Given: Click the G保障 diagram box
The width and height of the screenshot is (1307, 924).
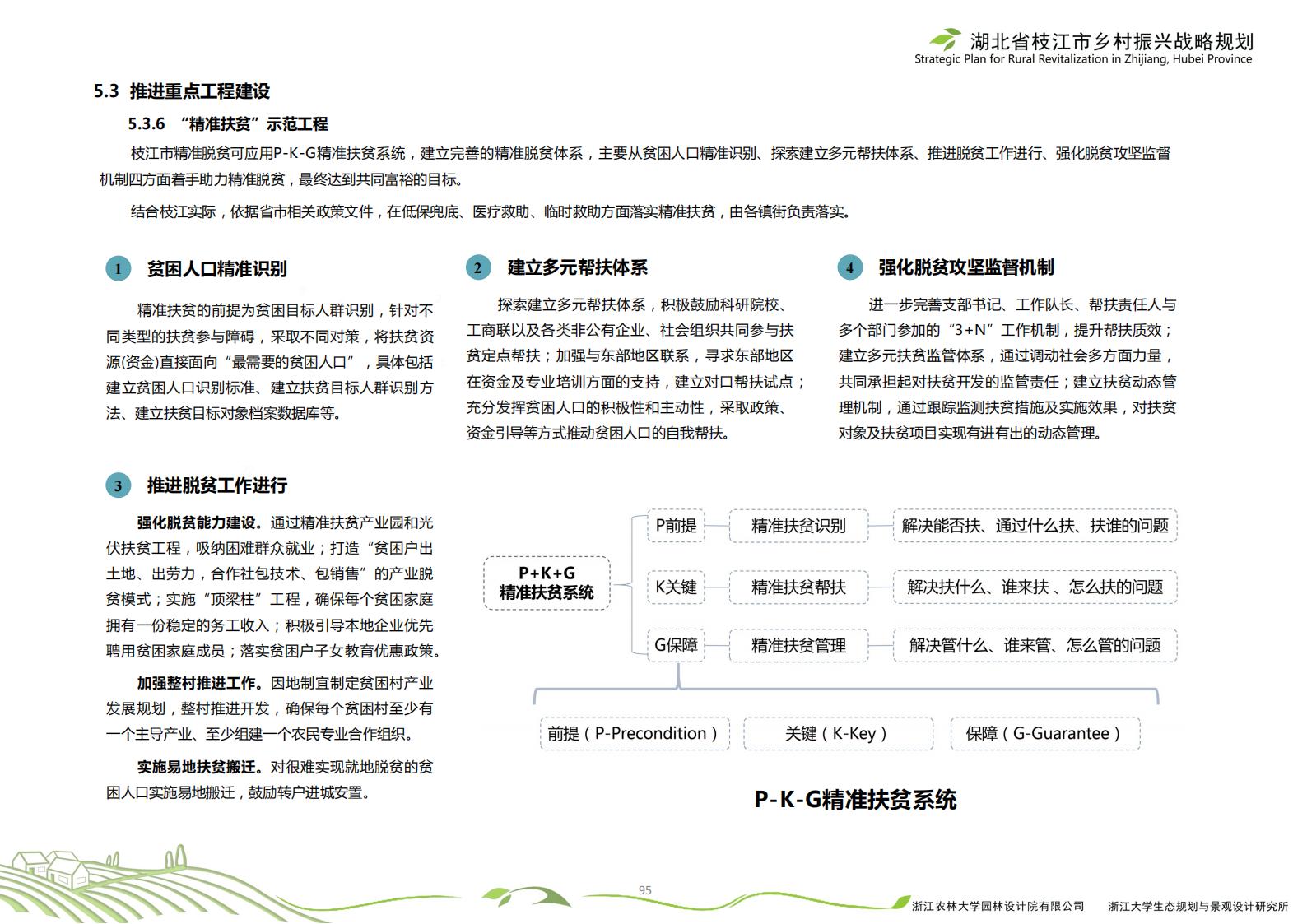Looking at the screenshot, I should tap(676, 645).
